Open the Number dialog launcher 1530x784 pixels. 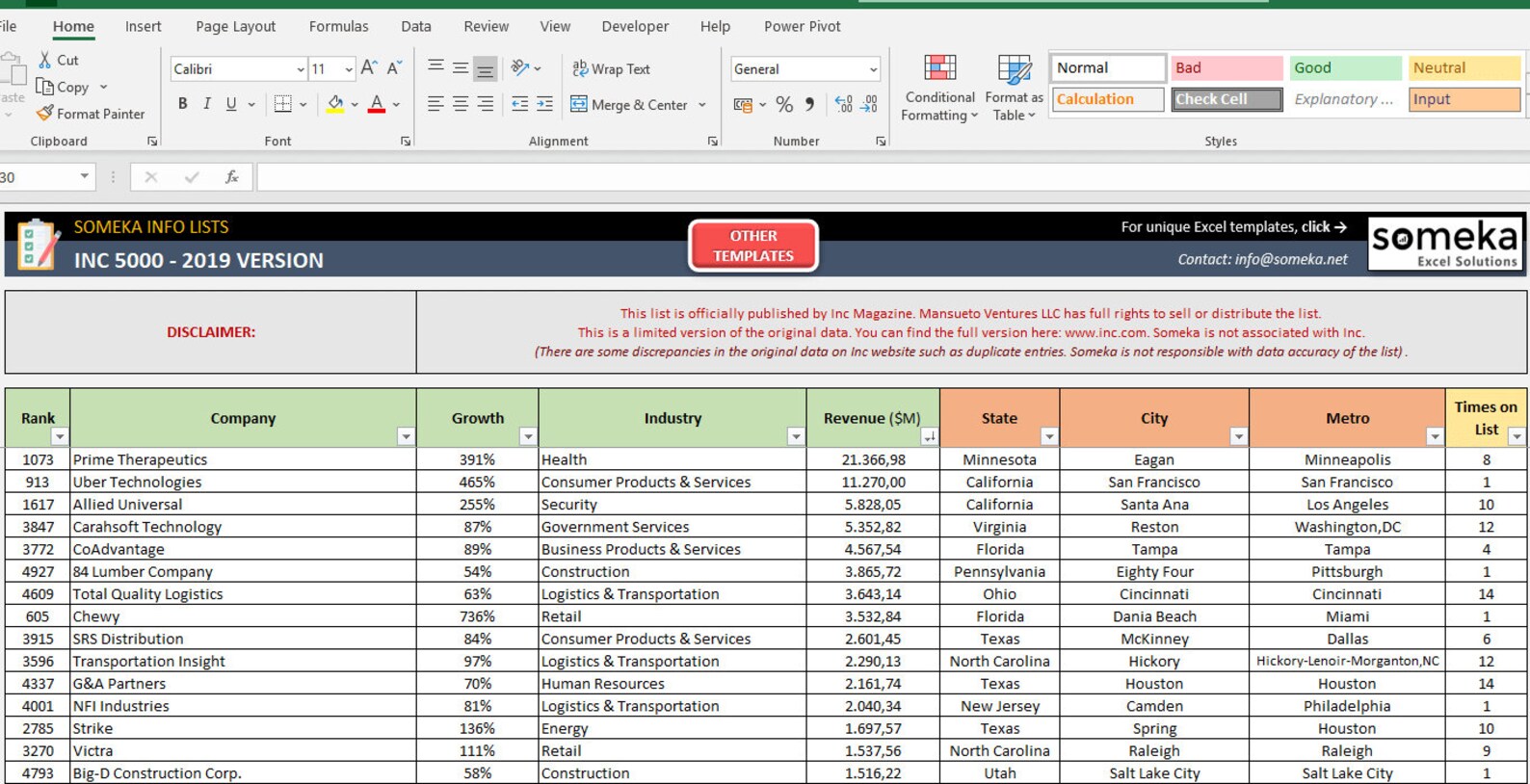(x=881, y=142)
